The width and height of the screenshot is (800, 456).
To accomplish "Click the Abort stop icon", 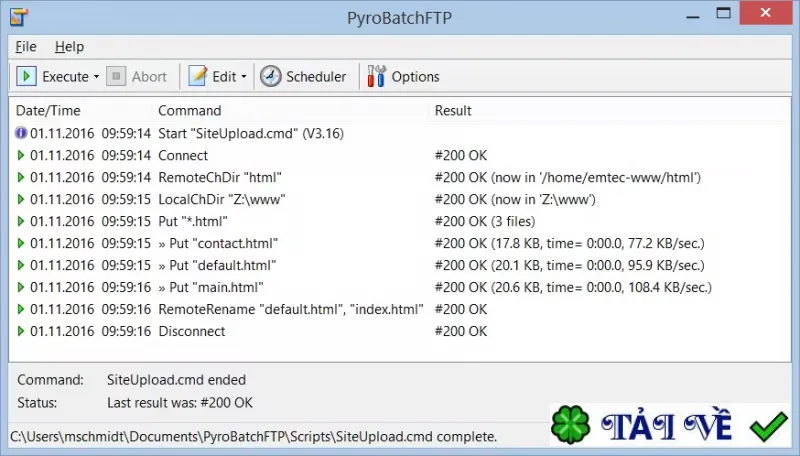I will [x=116, y=77].
